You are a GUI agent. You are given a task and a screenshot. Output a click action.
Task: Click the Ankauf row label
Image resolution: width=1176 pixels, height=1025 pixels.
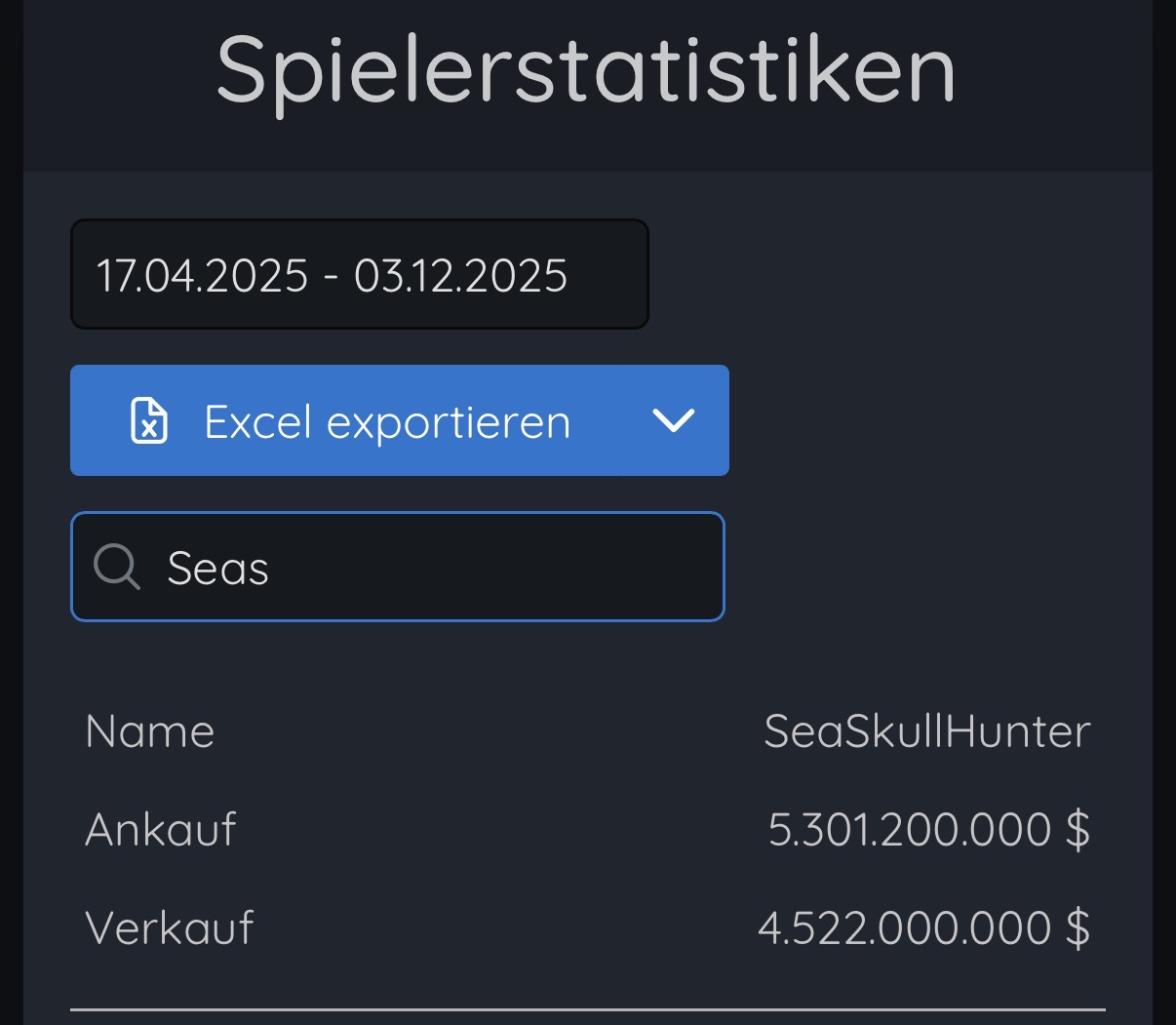point(161,830)
